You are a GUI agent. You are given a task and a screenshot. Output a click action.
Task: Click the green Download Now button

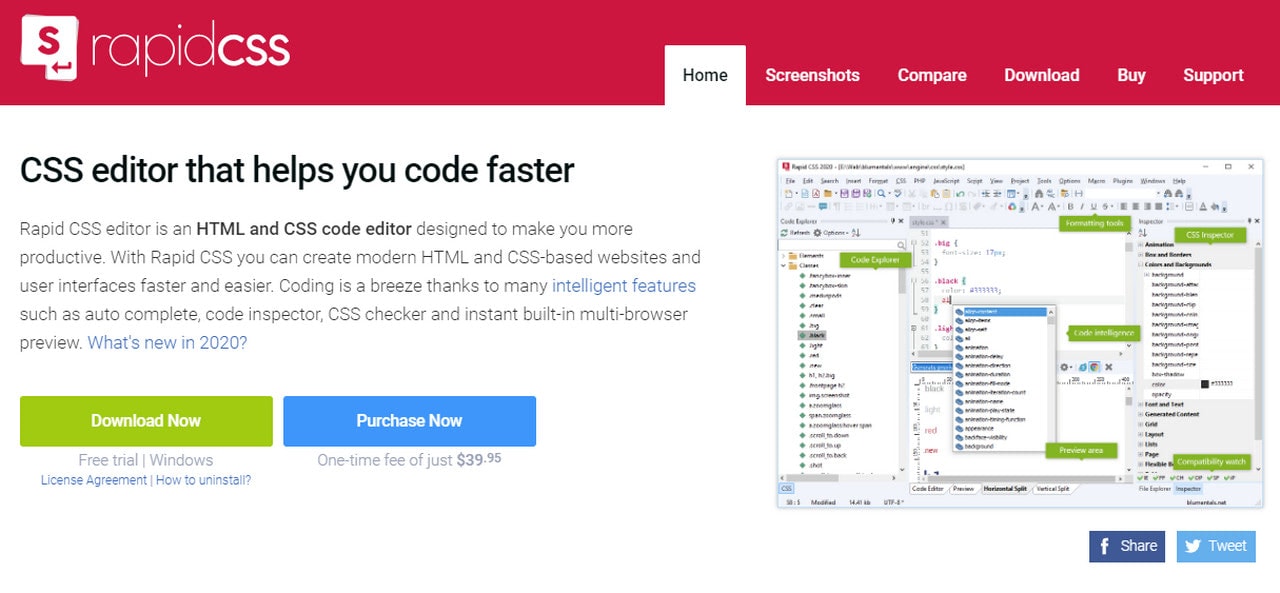146,421
